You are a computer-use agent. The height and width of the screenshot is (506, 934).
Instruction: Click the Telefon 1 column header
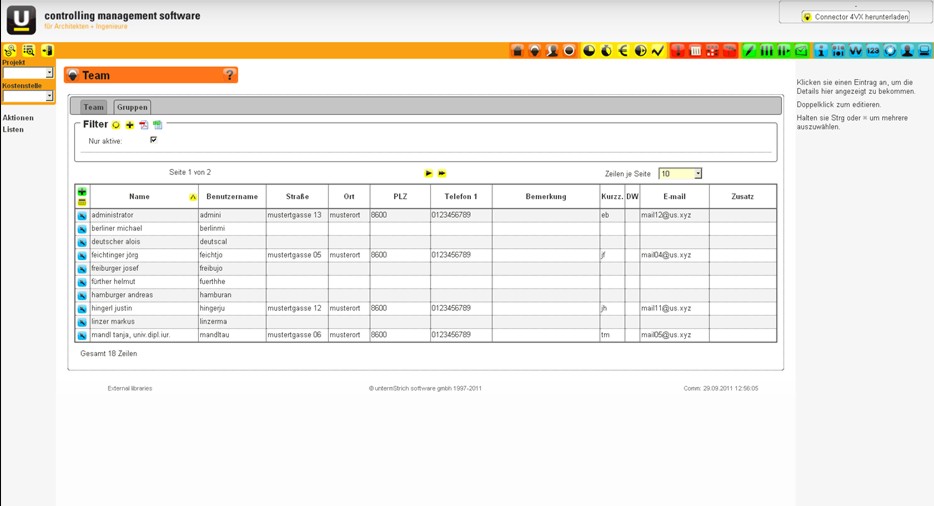tap(461, 197)
